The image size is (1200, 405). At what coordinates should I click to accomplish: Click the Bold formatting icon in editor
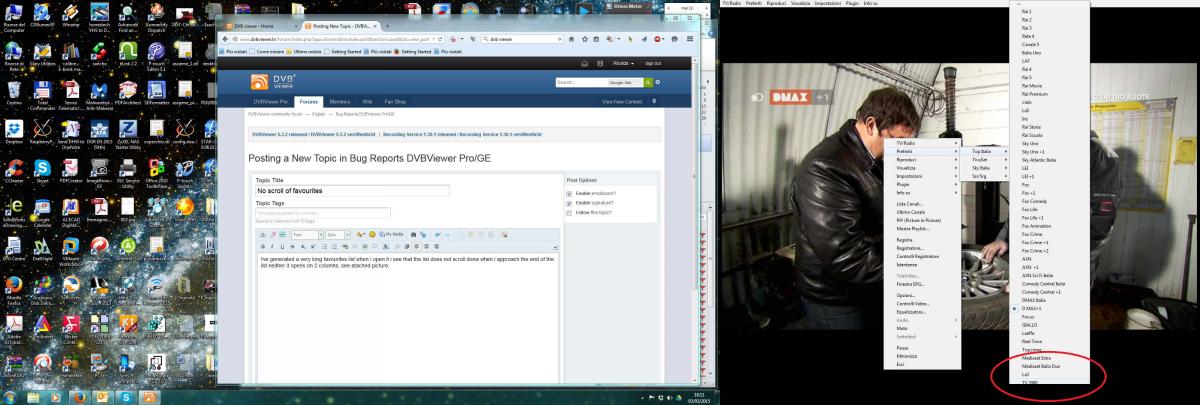(x=265, y=246)
